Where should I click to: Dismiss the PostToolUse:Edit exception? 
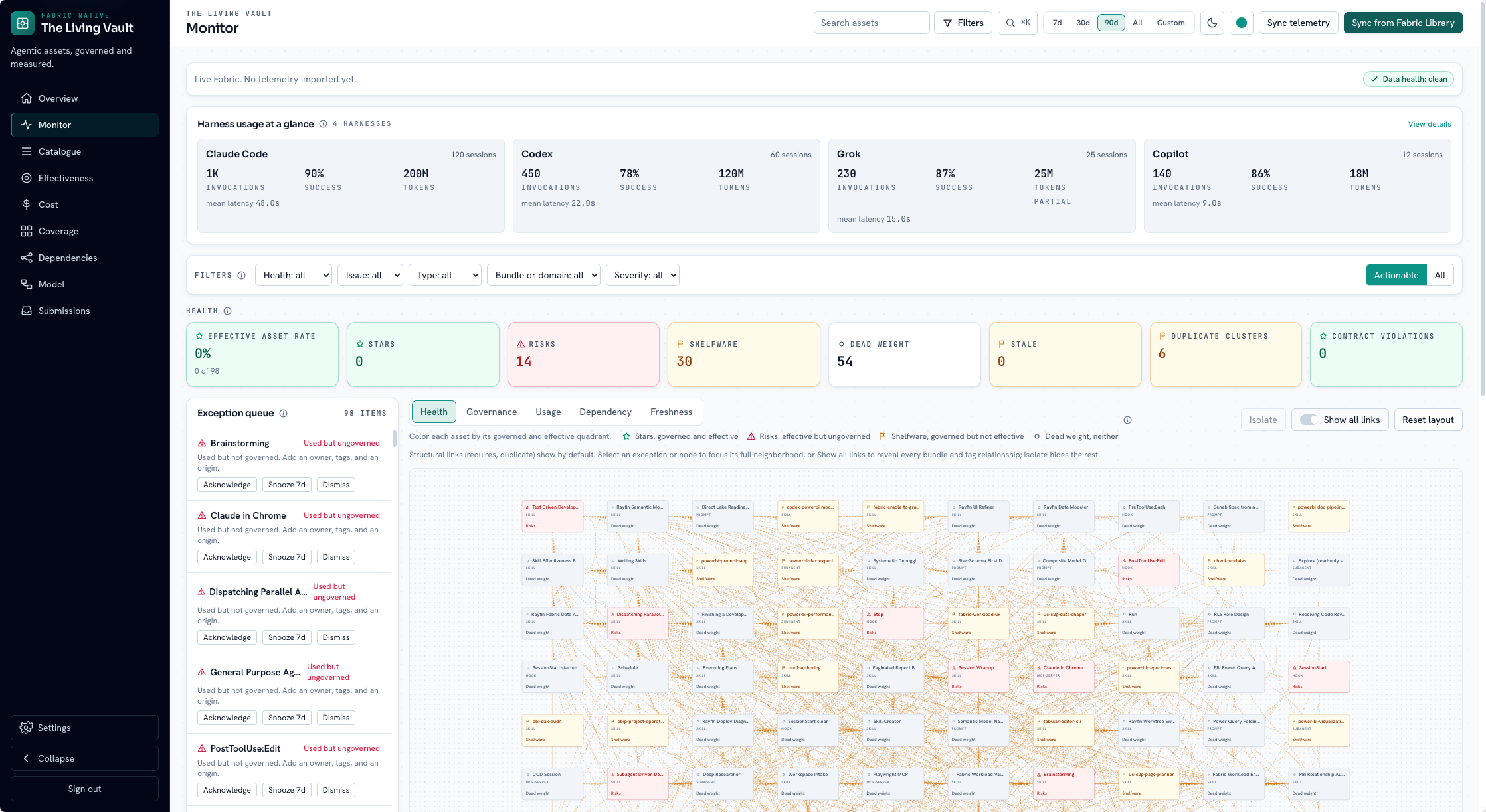(336, 790)
